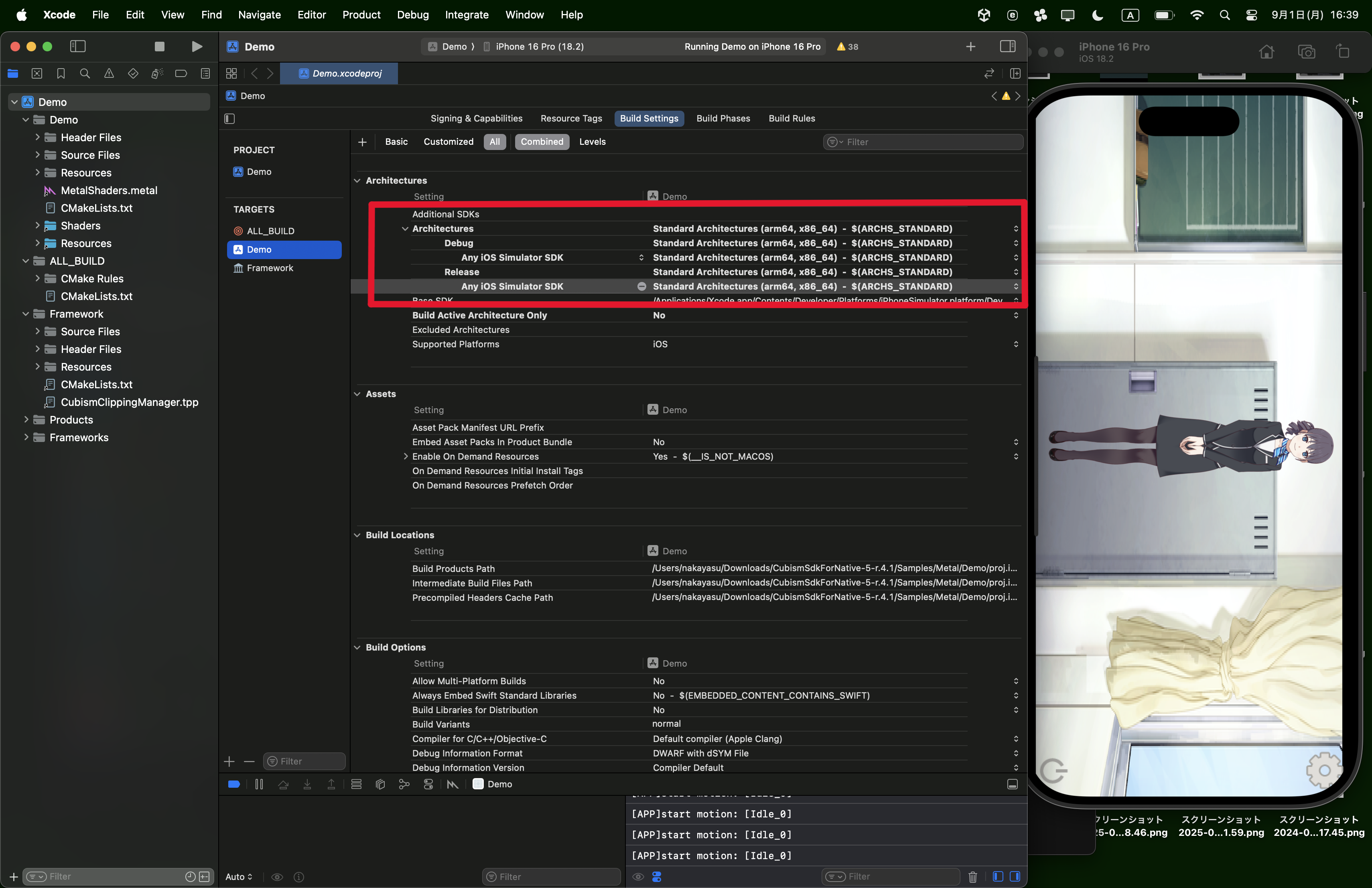The image size is (1372, 888).
Task: Open the Issue navigator warning icon
Action: 109,73
